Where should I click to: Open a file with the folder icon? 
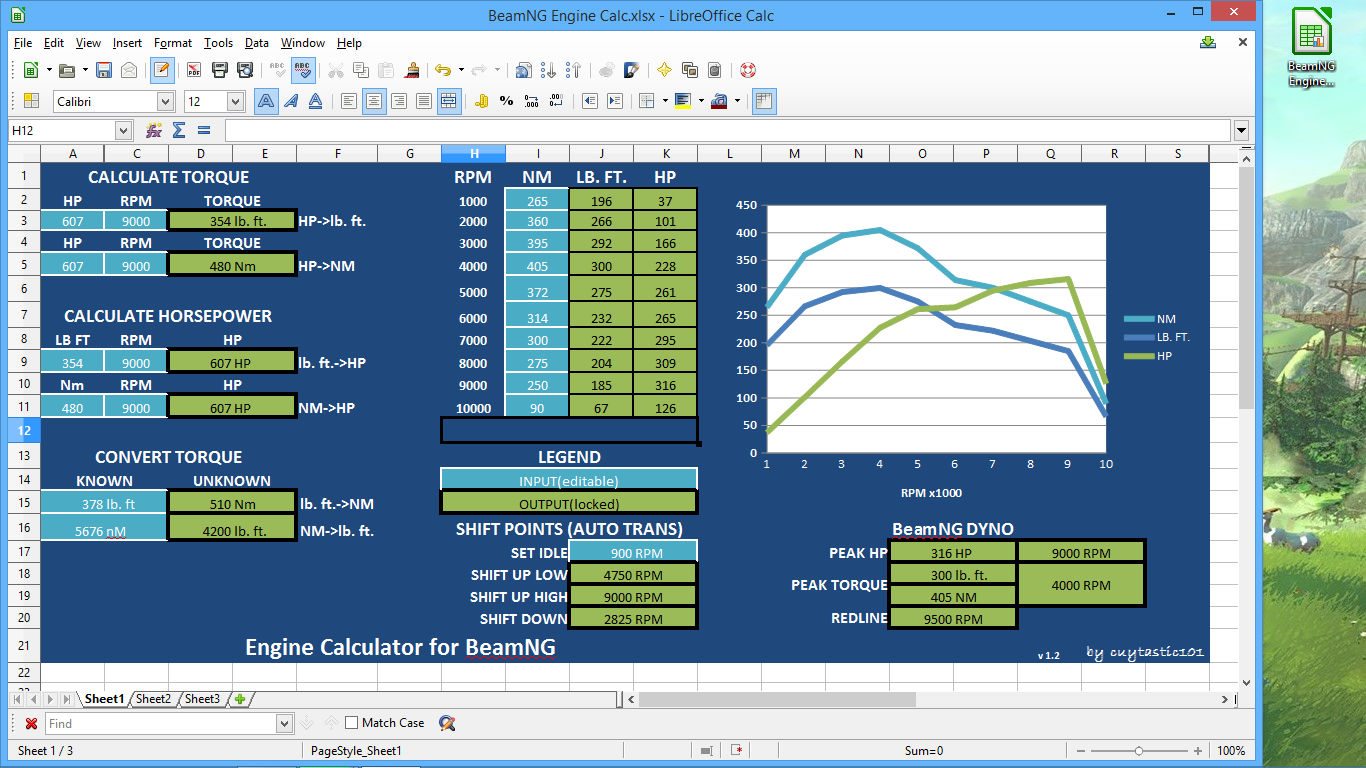[x=67, y=70]
